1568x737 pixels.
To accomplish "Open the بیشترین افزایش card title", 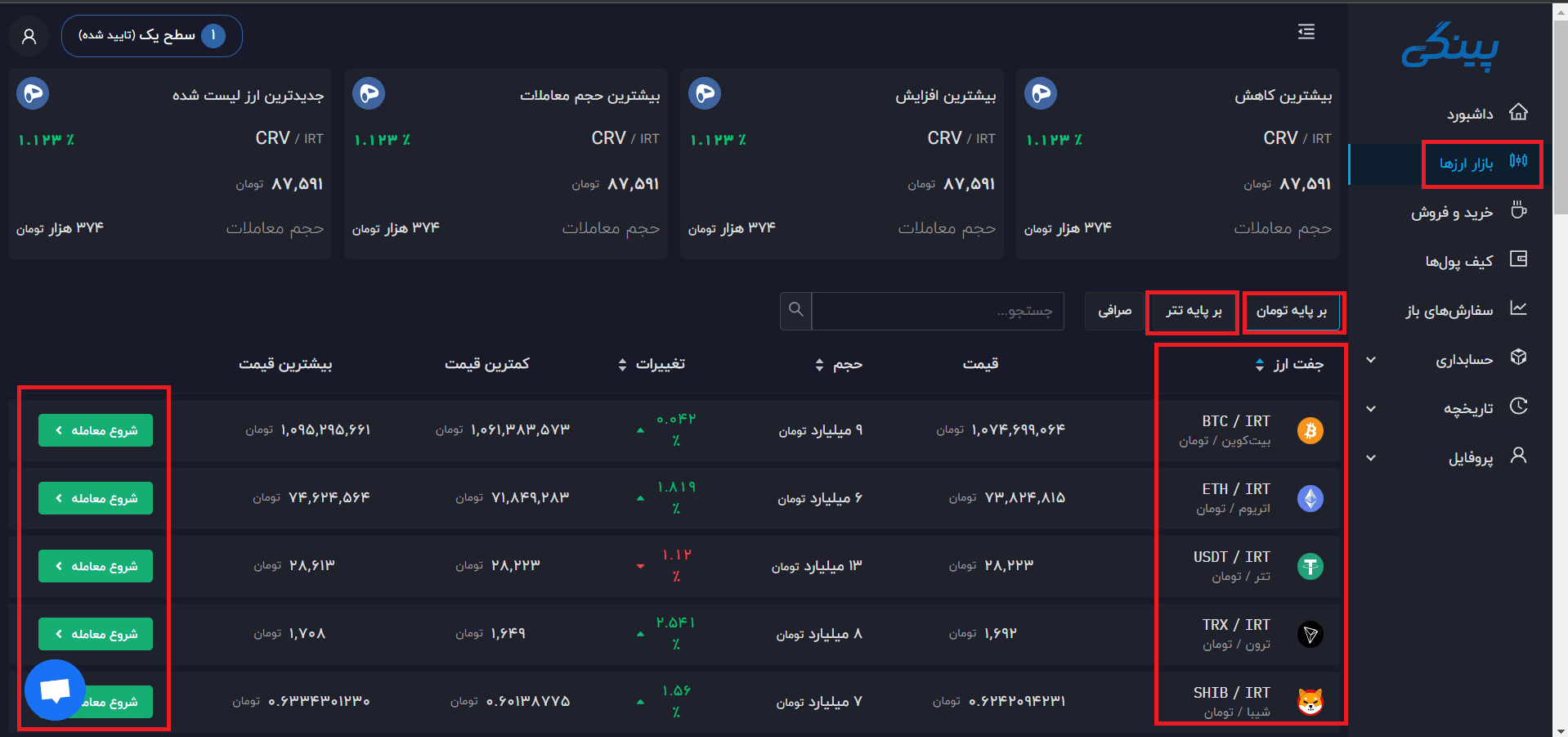I will click(945, 96).
